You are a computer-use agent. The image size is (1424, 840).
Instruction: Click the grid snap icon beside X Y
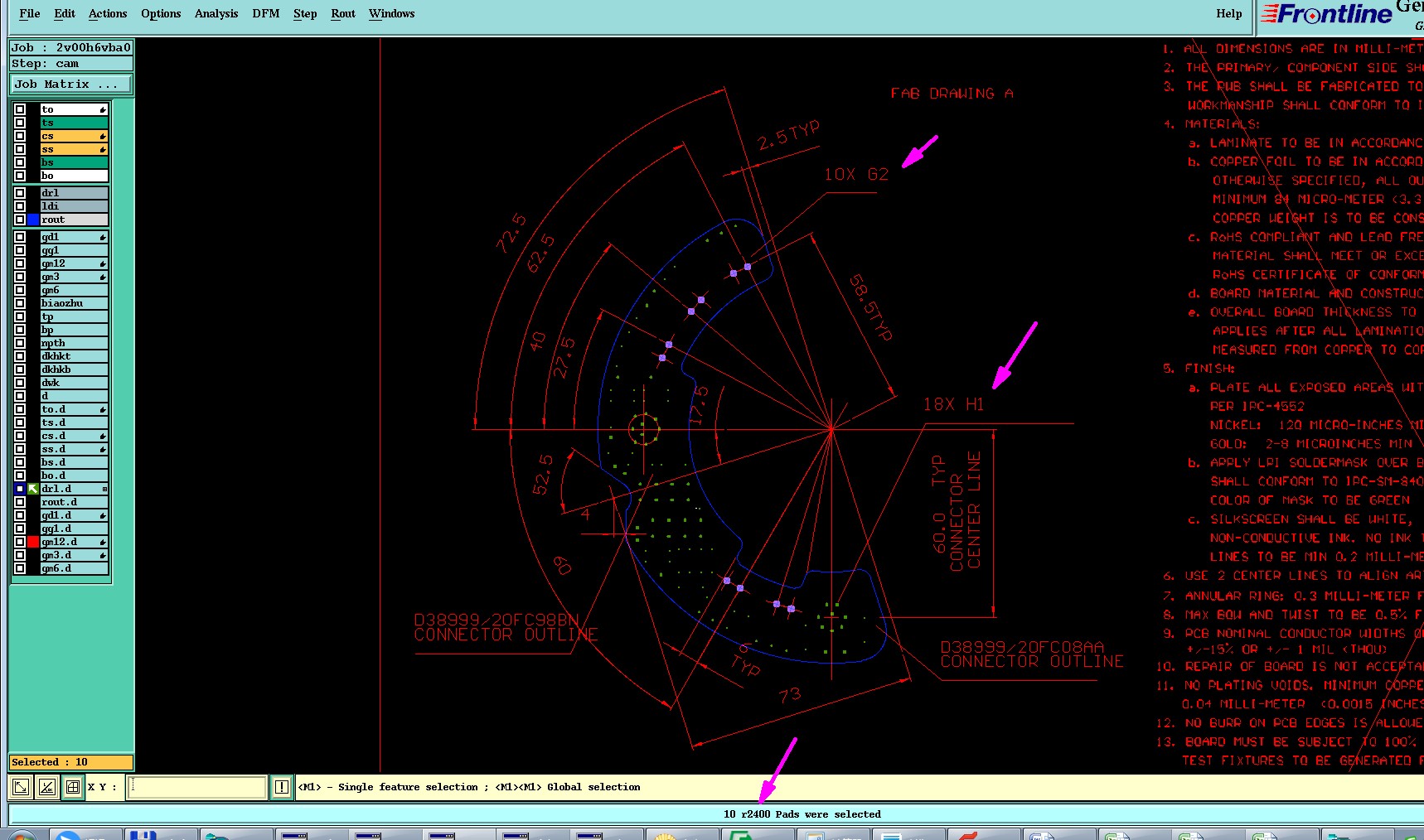click(73, 787)
